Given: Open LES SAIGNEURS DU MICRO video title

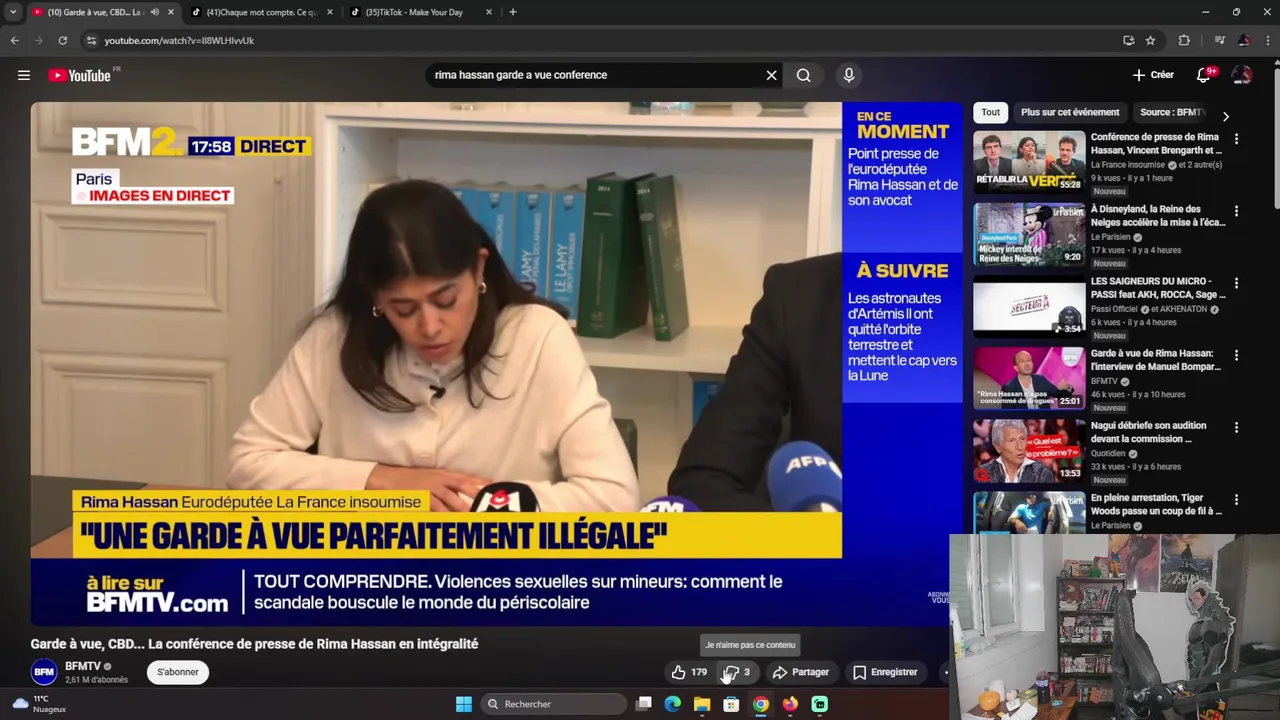Looking at the screenshot, I should click(1158, 288).
